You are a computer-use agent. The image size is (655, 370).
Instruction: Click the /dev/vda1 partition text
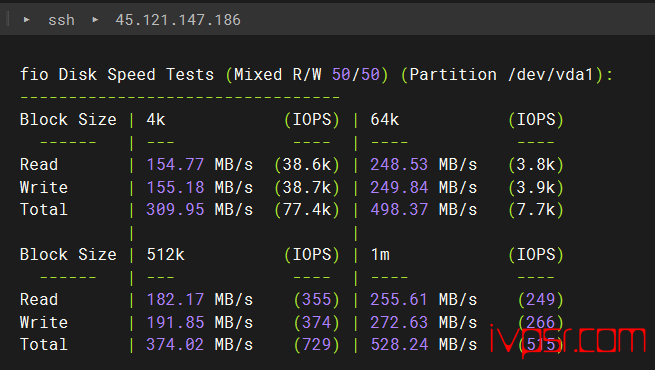point(551,75)
